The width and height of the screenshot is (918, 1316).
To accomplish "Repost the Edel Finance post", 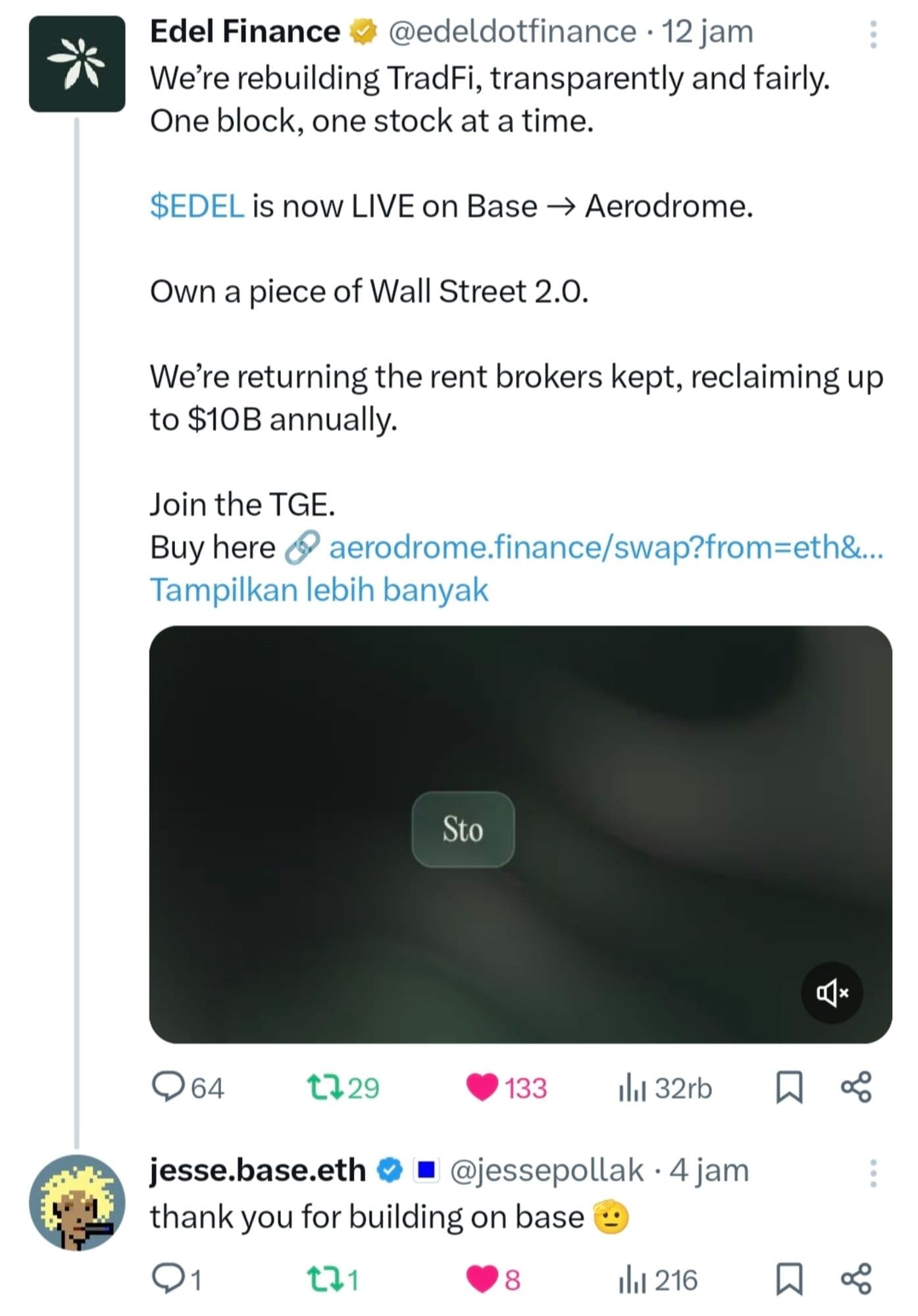I will (325, 1087).
